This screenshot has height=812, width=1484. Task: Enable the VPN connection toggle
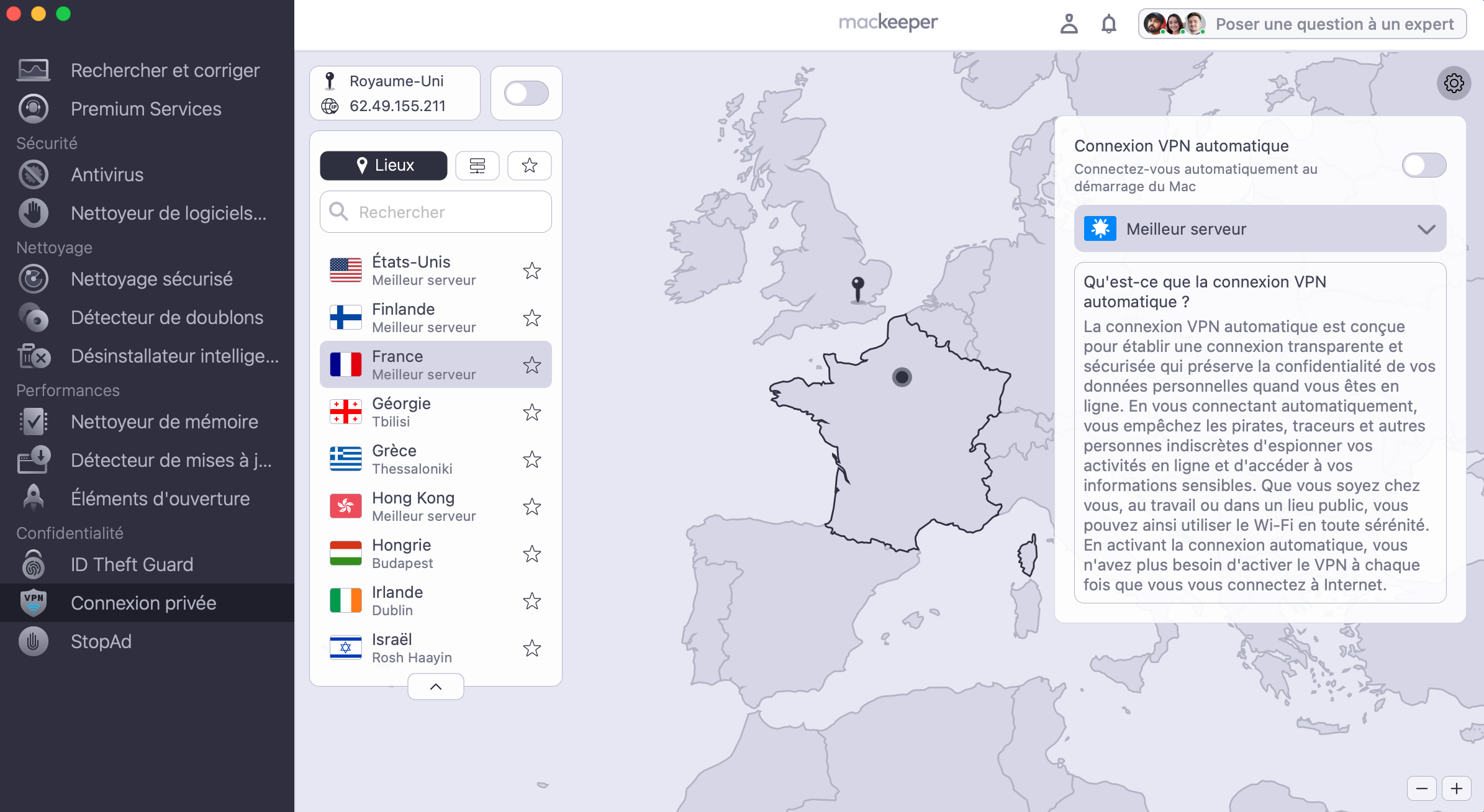click(x=525, y=92)
